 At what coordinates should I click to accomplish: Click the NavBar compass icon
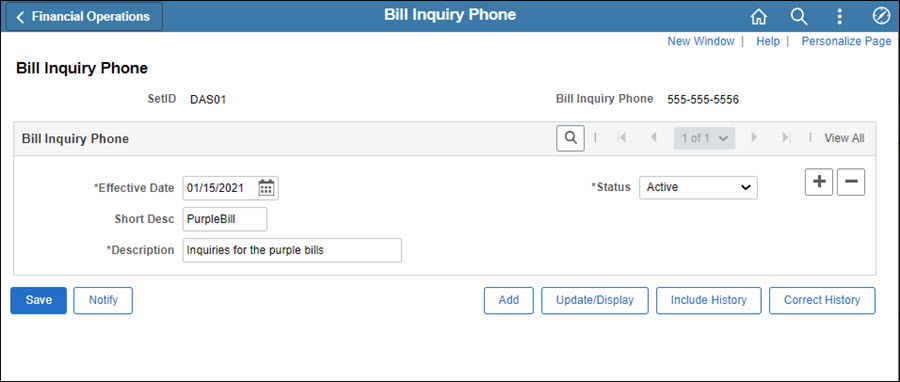tap(880, 16)
